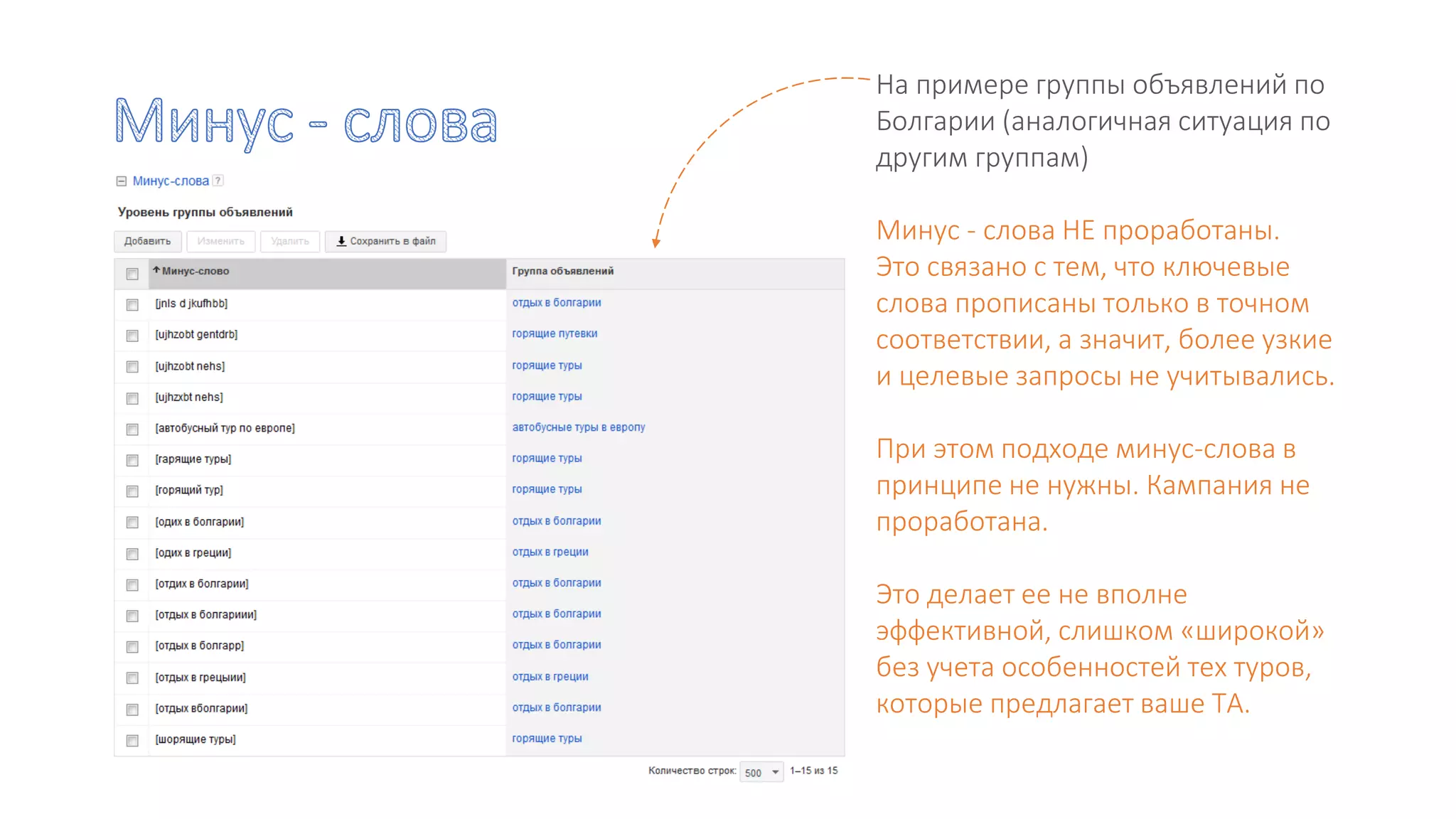This screenshot has width=1456, height=819.
Task: Check the [одих в болгарии] row checkbox
Action: pyautogui.click(x=132, y=523)
